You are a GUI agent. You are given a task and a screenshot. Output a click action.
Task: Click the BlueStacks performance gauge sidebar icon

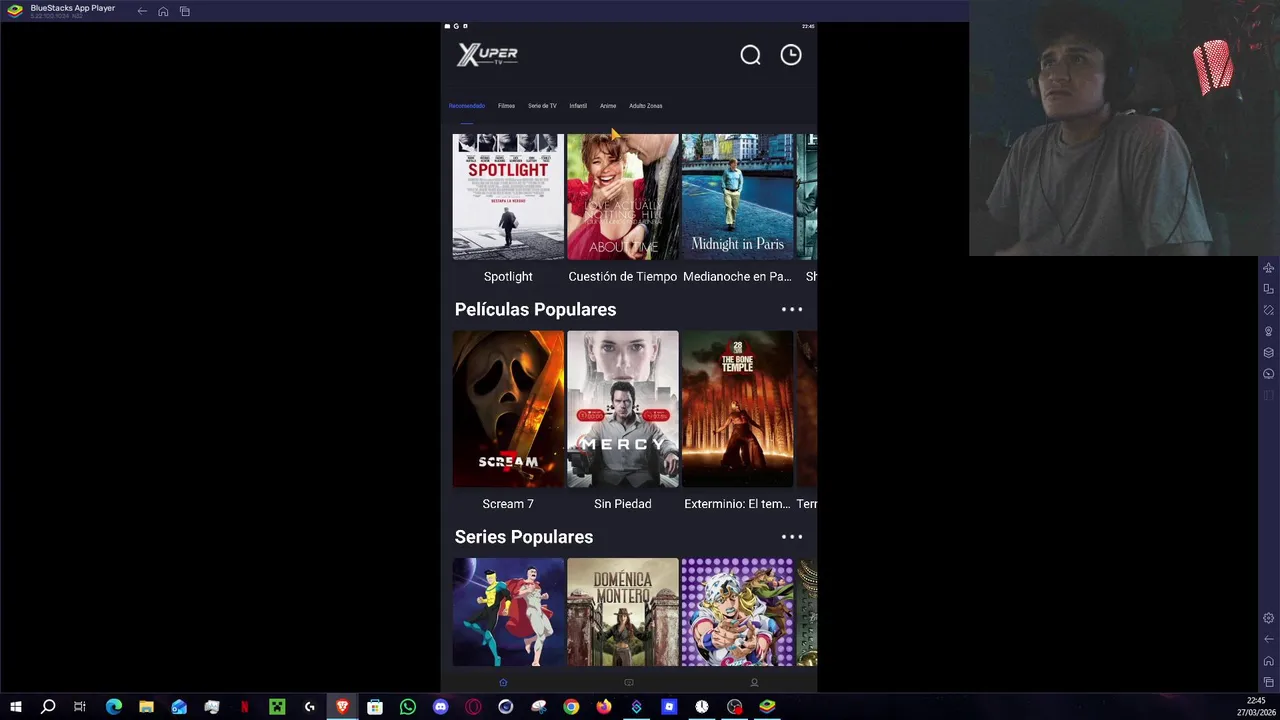[x=1269, y=373]
